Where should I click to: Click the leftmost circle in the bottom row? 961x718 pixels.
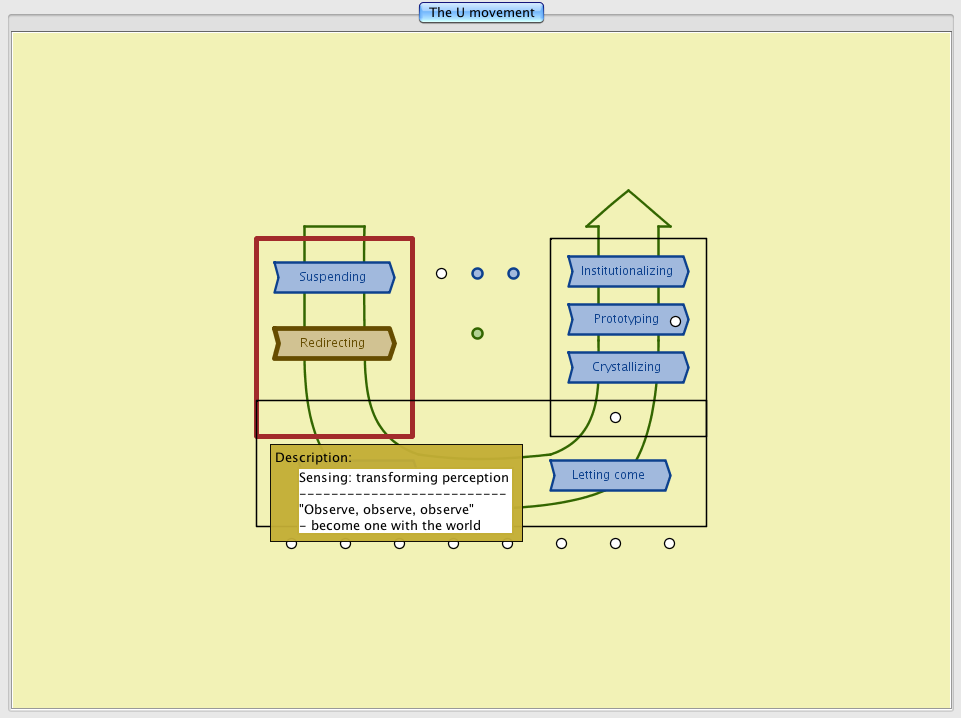tap(292, 544)
